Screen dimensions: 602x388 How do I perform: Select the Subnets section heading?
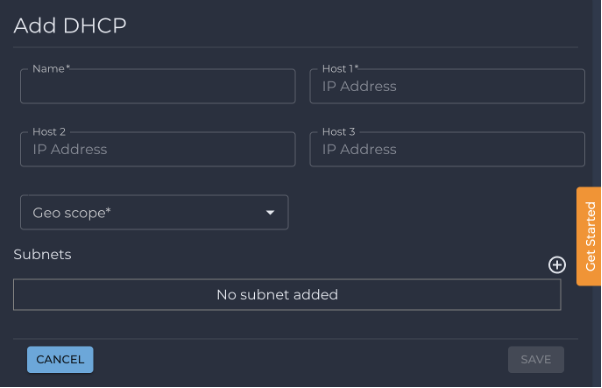point(42,254)
